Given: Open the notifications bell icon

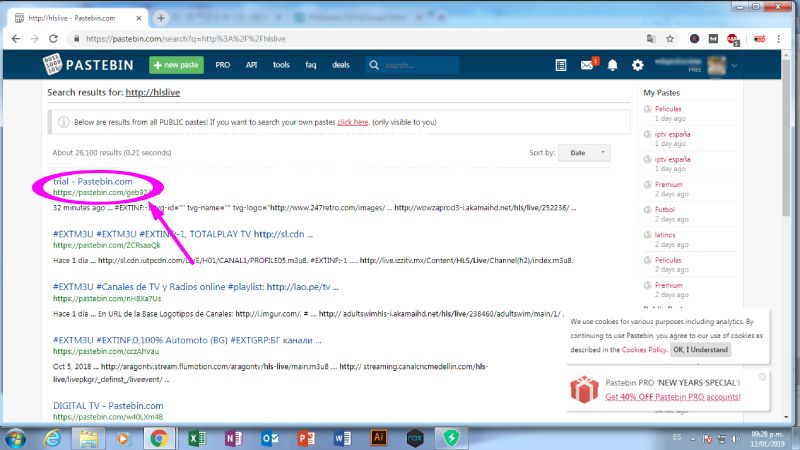Looking at the screenshot, I should [612, 65].
